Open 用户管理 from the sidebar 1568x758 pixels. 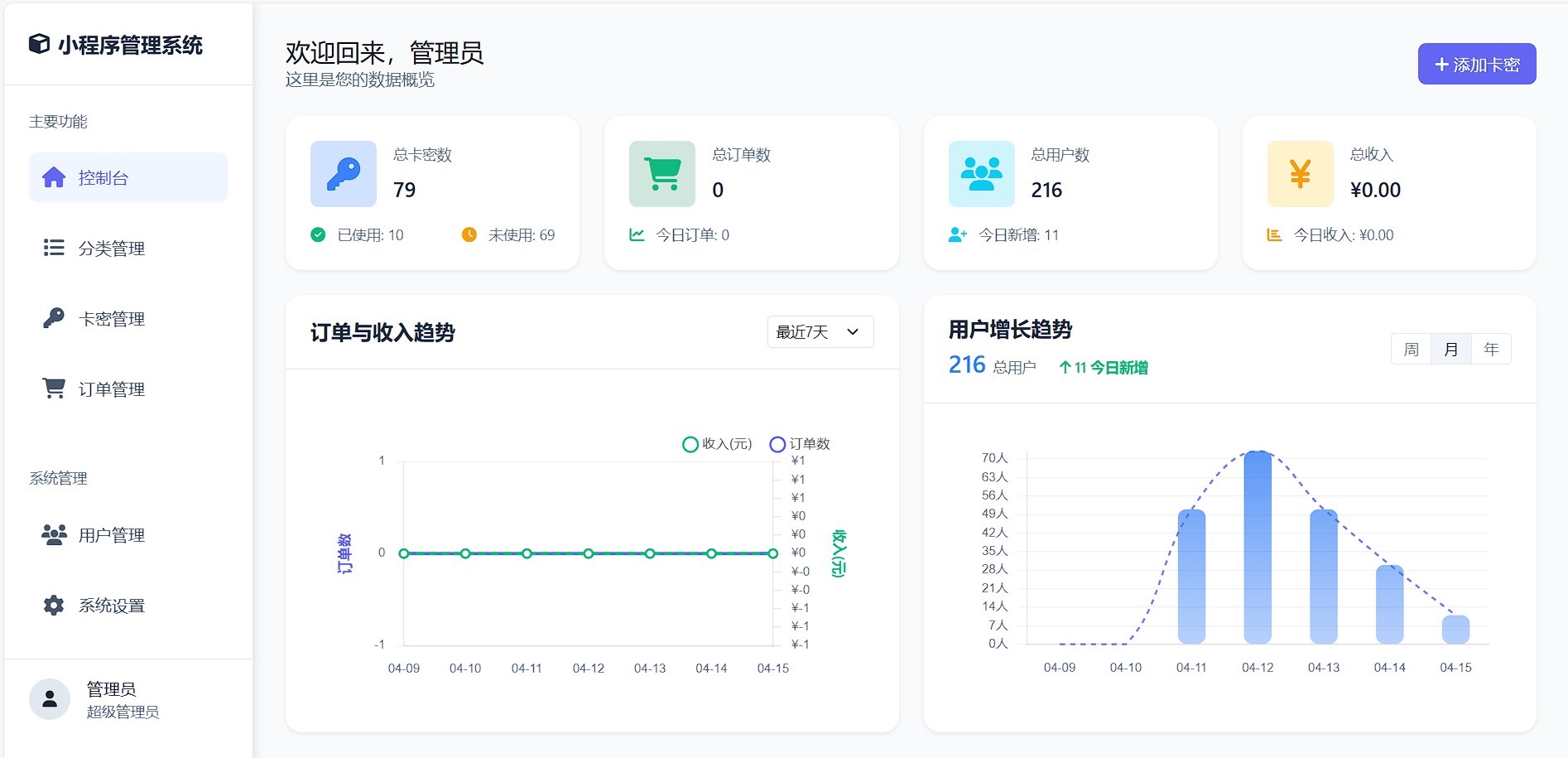[112, 535]
